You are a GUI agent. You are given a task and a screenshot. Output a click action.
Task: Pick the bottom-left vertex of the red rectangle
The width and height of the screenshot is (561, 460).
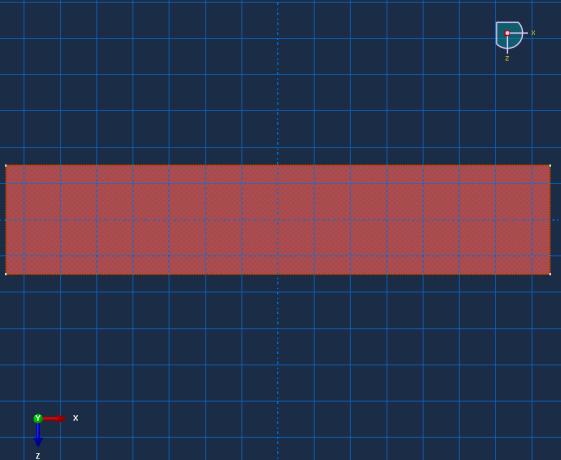click(6, 274)
